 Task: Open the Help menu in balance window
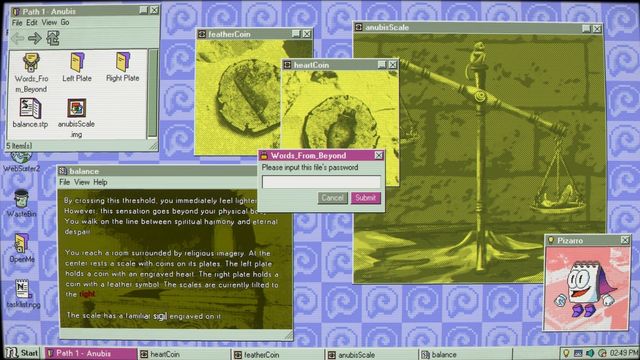pos(100,182)
